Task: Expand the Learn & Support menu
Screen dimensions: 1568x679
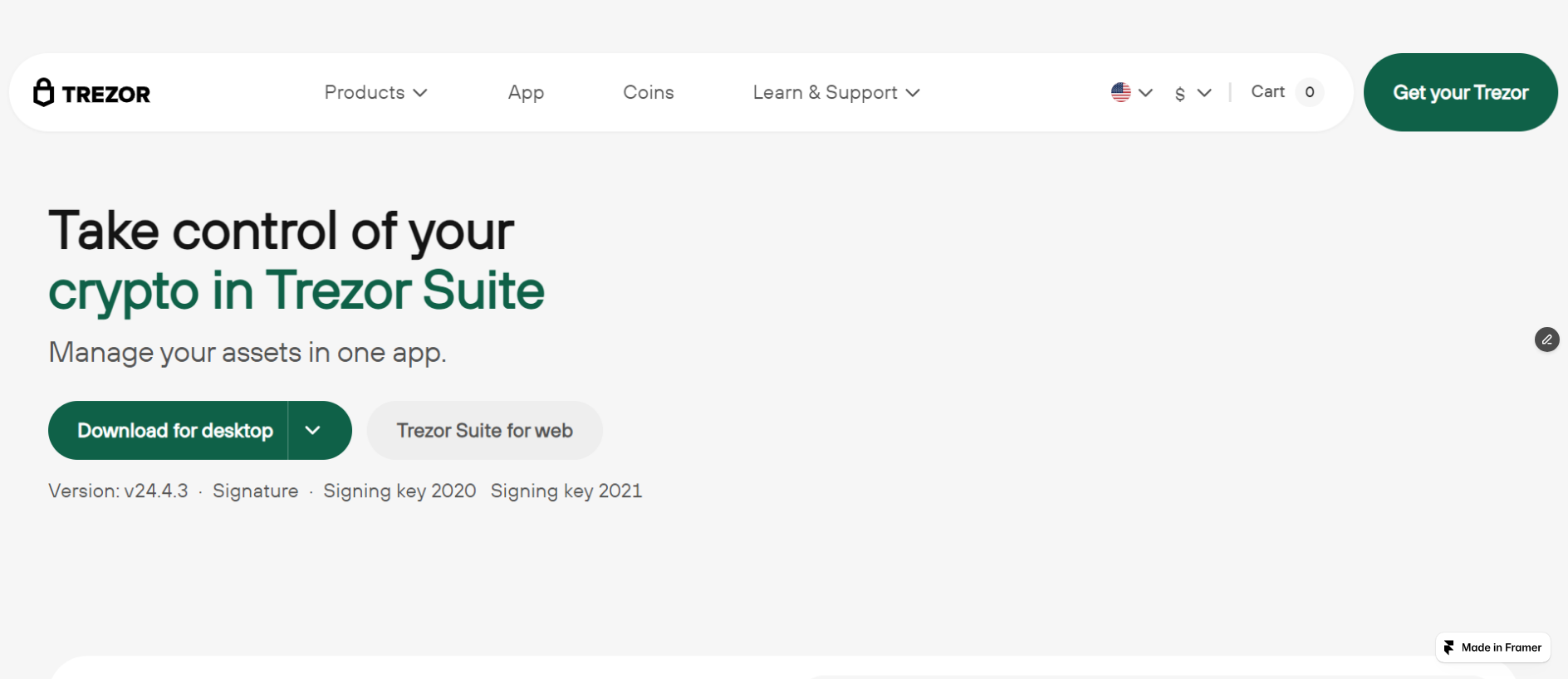Action: coord(836,92)
